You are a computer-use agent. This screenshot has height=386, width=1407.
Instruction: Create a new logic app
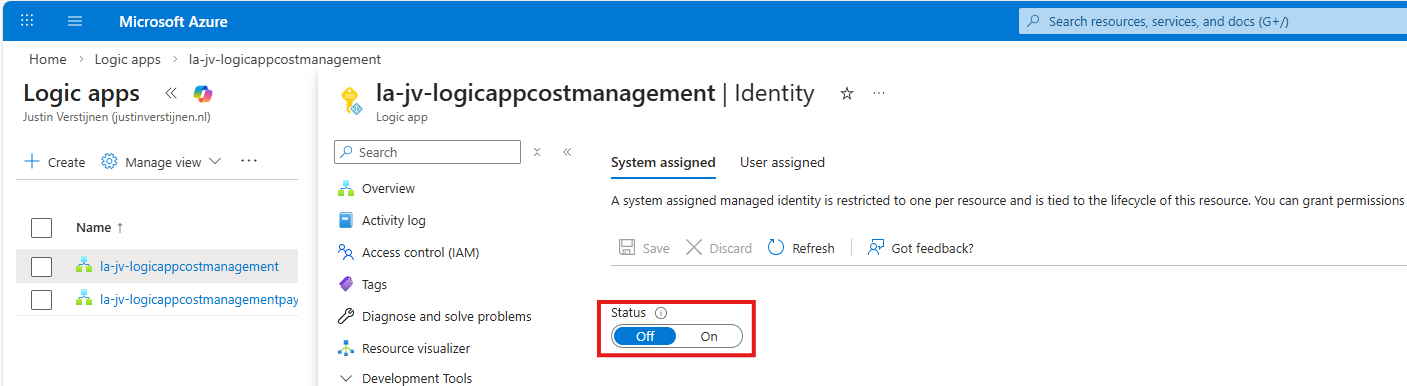pos(55,162)
